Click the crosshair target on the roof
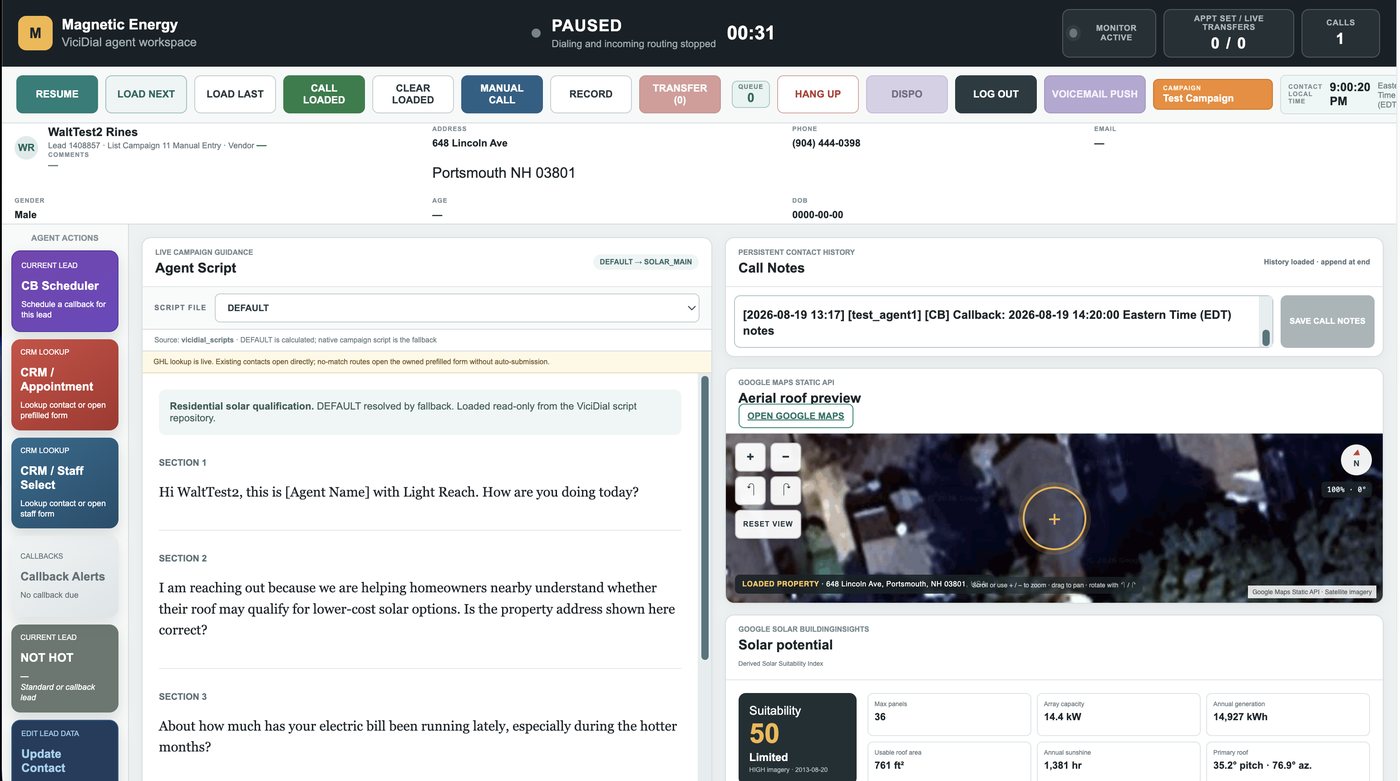This screenshot has height=781, width=1400. point(1054,519)
